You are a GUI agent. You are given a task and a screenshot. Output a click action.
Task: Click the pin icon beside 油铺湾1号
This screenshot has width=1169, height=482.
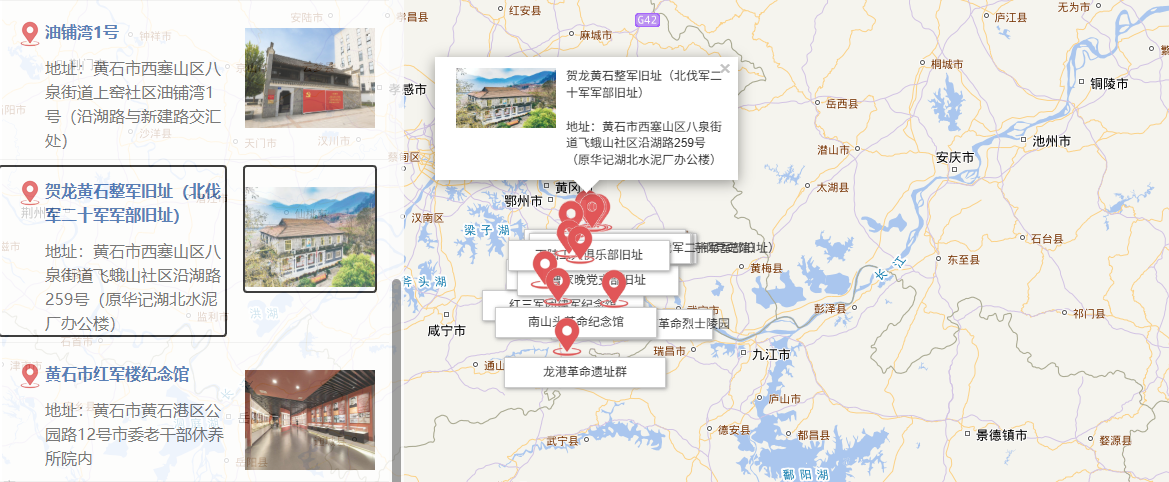30,34
